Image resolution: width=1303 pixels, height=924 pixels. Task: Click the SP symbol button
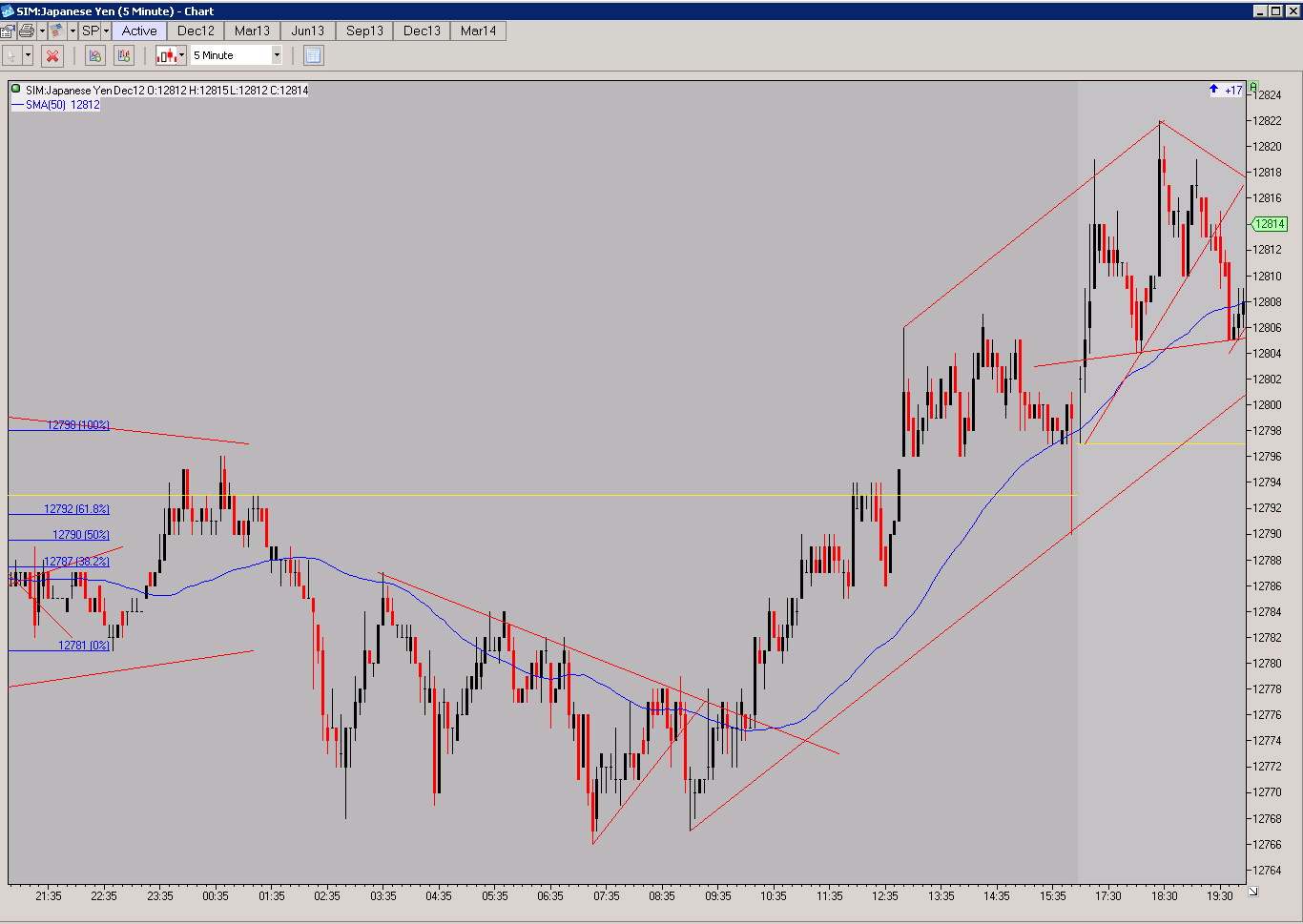coord(91,31)
